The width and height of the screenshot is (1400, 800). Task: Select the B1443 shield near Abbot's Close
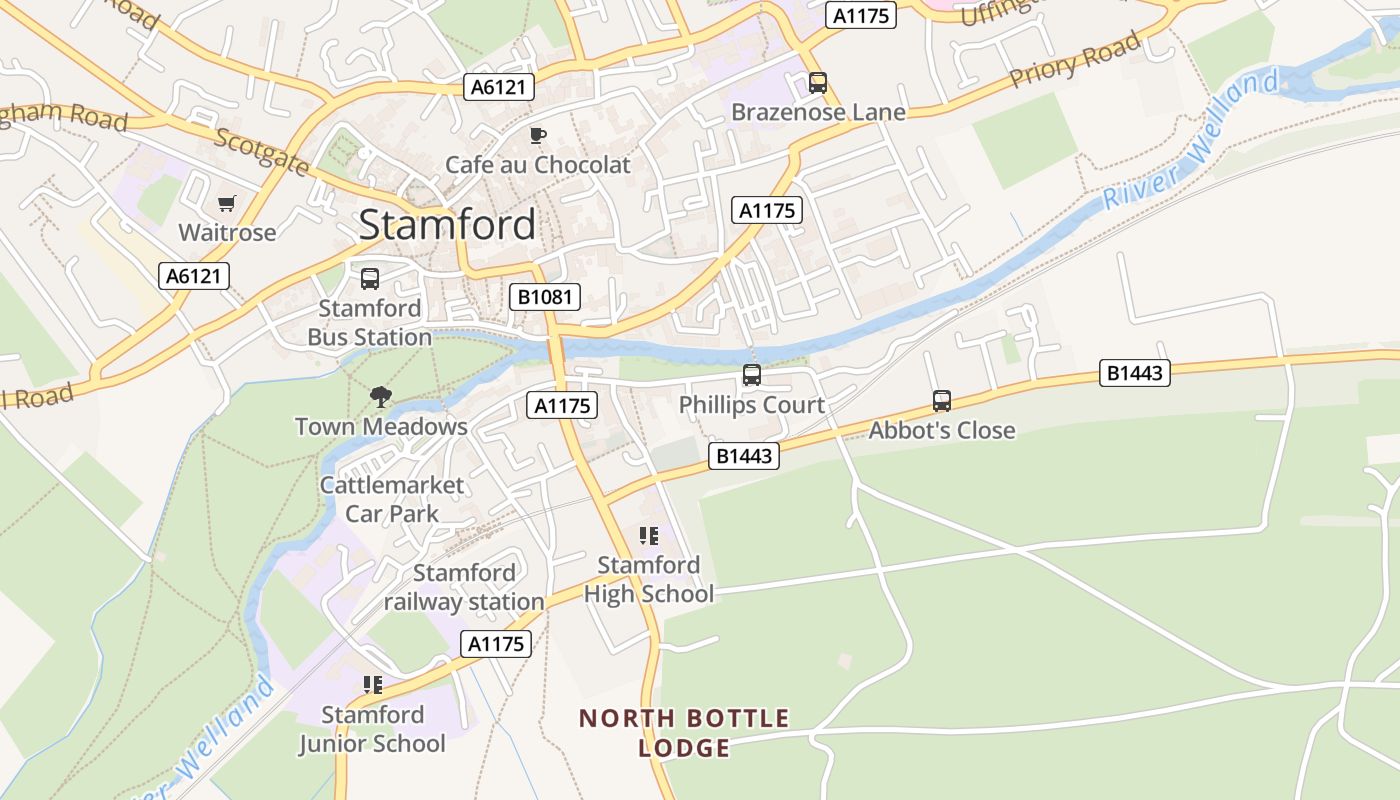click(1135, 373)
